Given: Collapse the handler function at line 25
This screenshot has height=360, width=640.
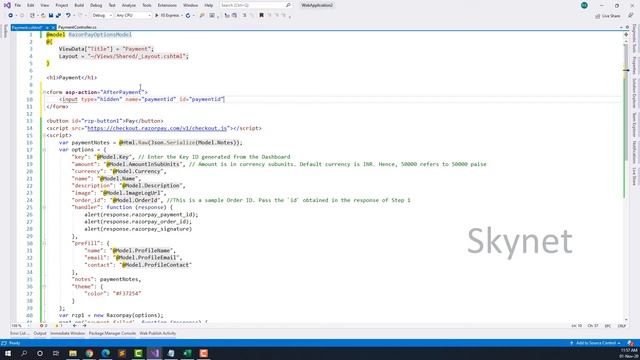Looking at the screenshot, I should [x=44, y=207].
